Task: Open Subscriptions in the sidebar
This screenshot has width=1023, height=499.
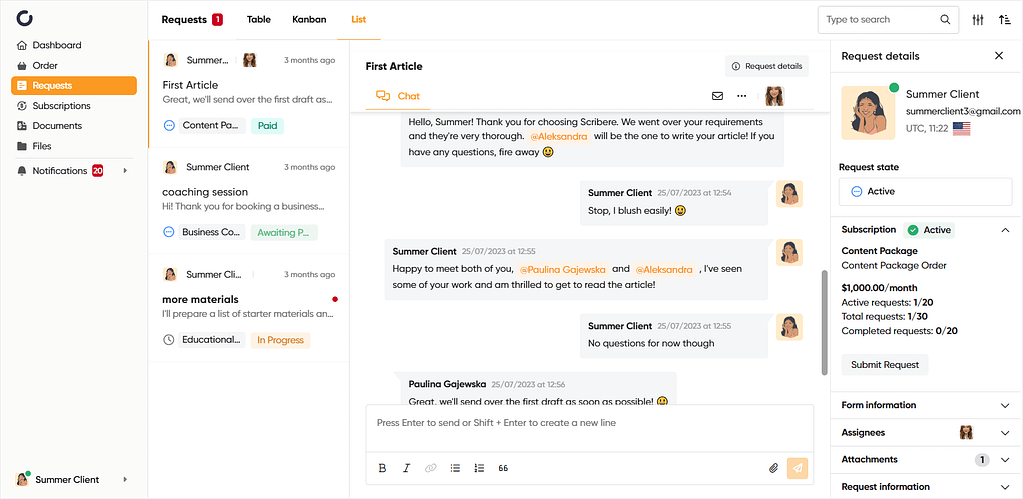Action: (x=61, y=106)
